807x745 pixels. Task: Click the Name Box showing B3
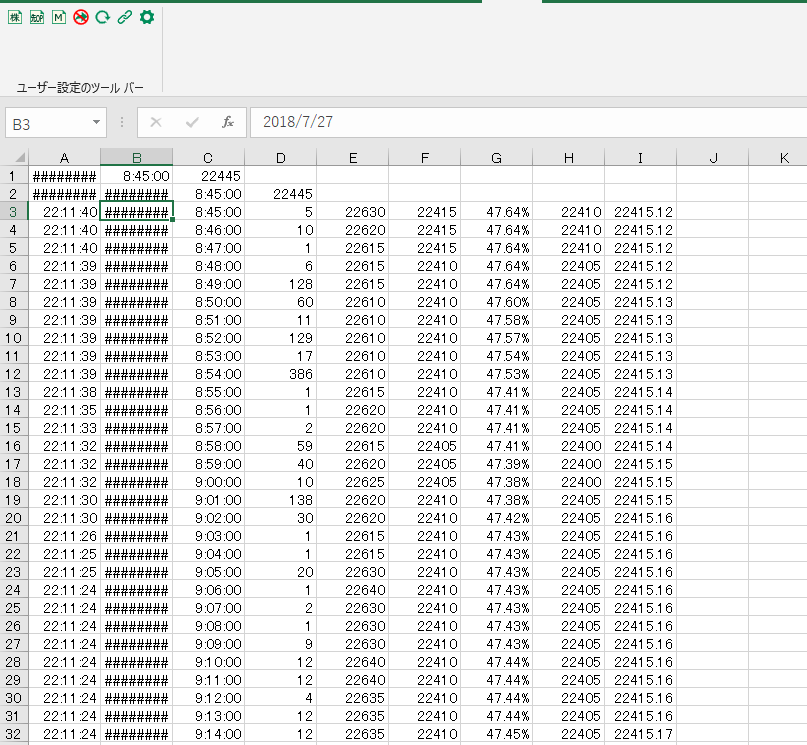click(45, 122)
